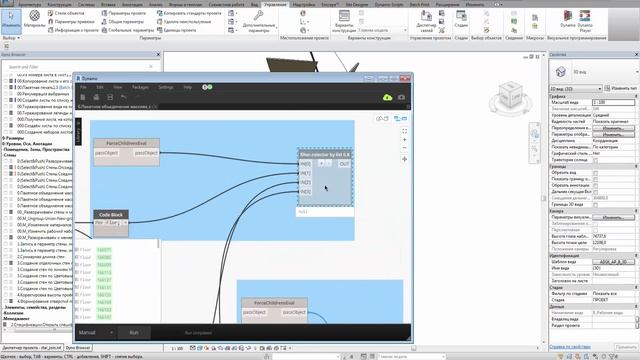The height and width of the screenshot is (360, 640).
Task: Open Диспетчер связей (Manage Links)
Action: (426, 21)
